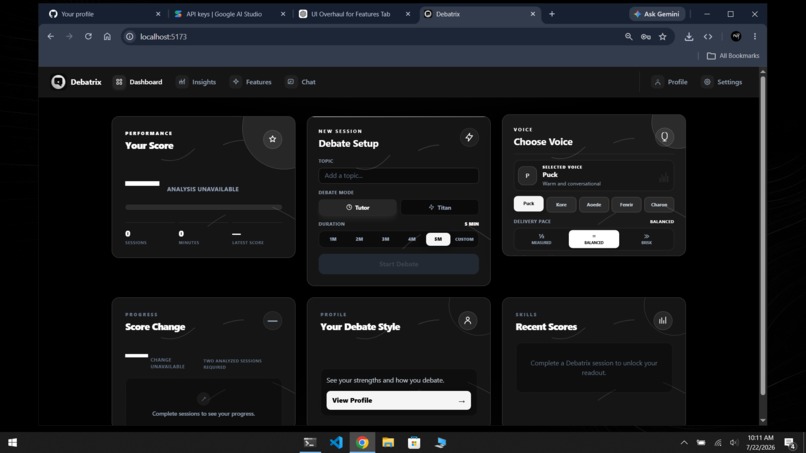The height and width of the screenshot is (453, 806).
Task: Choose Custom duration
Action: coord(464,239)
